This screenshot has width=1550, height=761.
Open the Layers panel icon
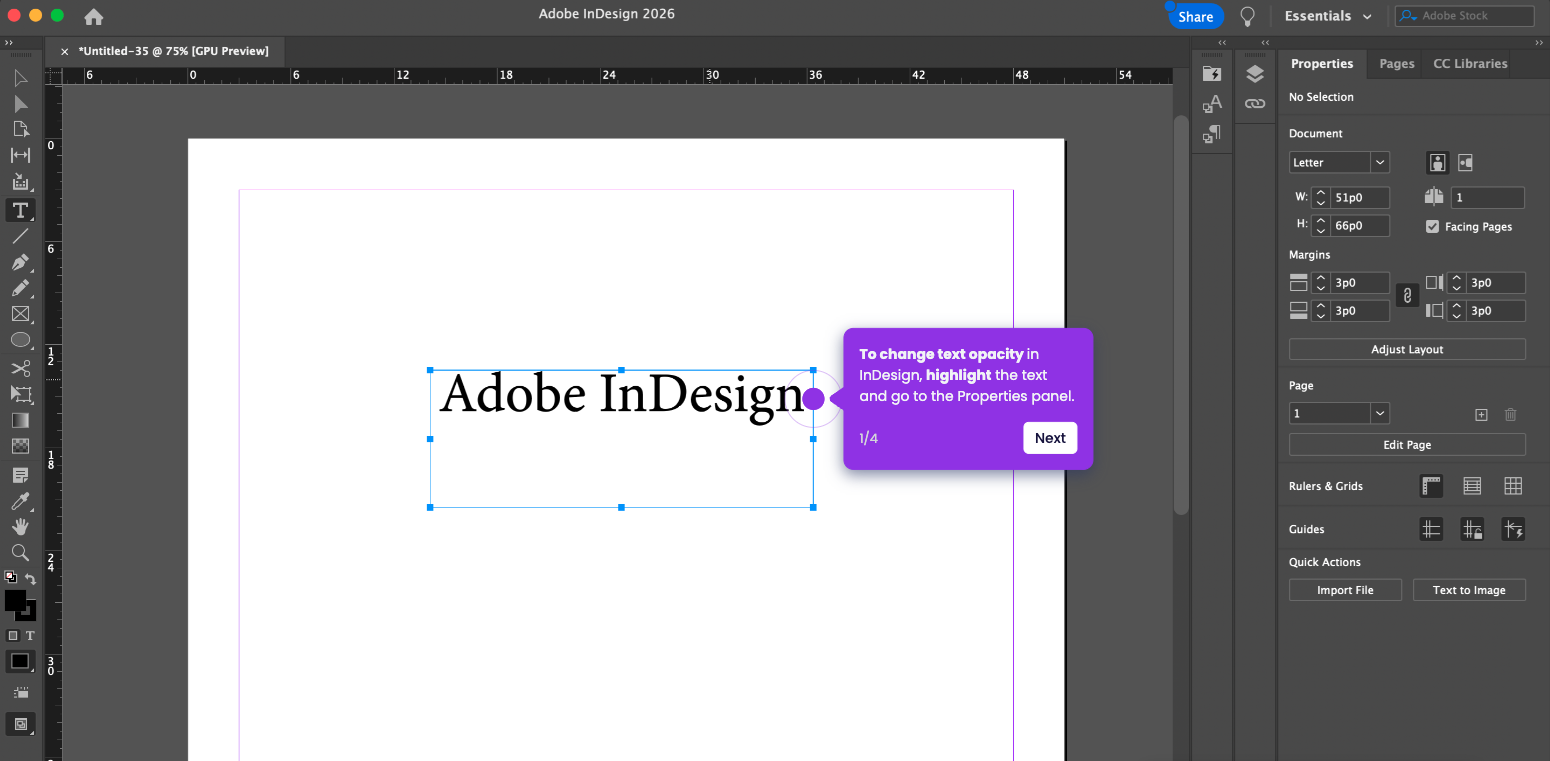click(1255, 75)
